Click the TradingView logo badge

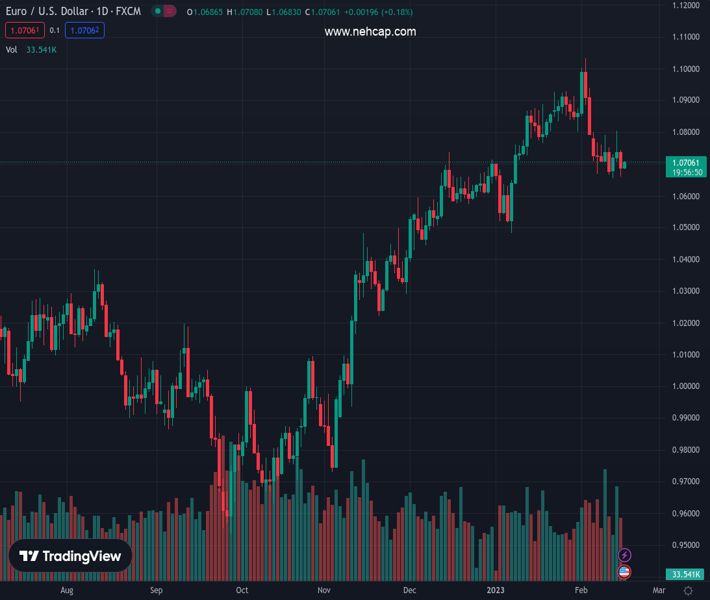[x=71, y=557]
